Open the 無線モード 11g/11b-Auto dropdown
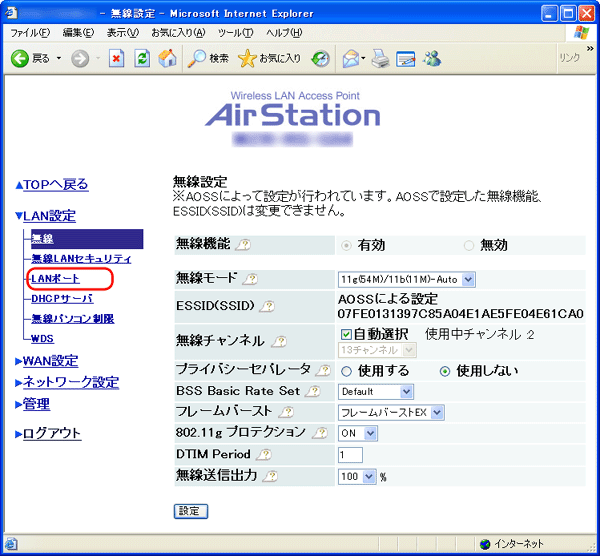 pyautogui.click(x=406, y=280)
